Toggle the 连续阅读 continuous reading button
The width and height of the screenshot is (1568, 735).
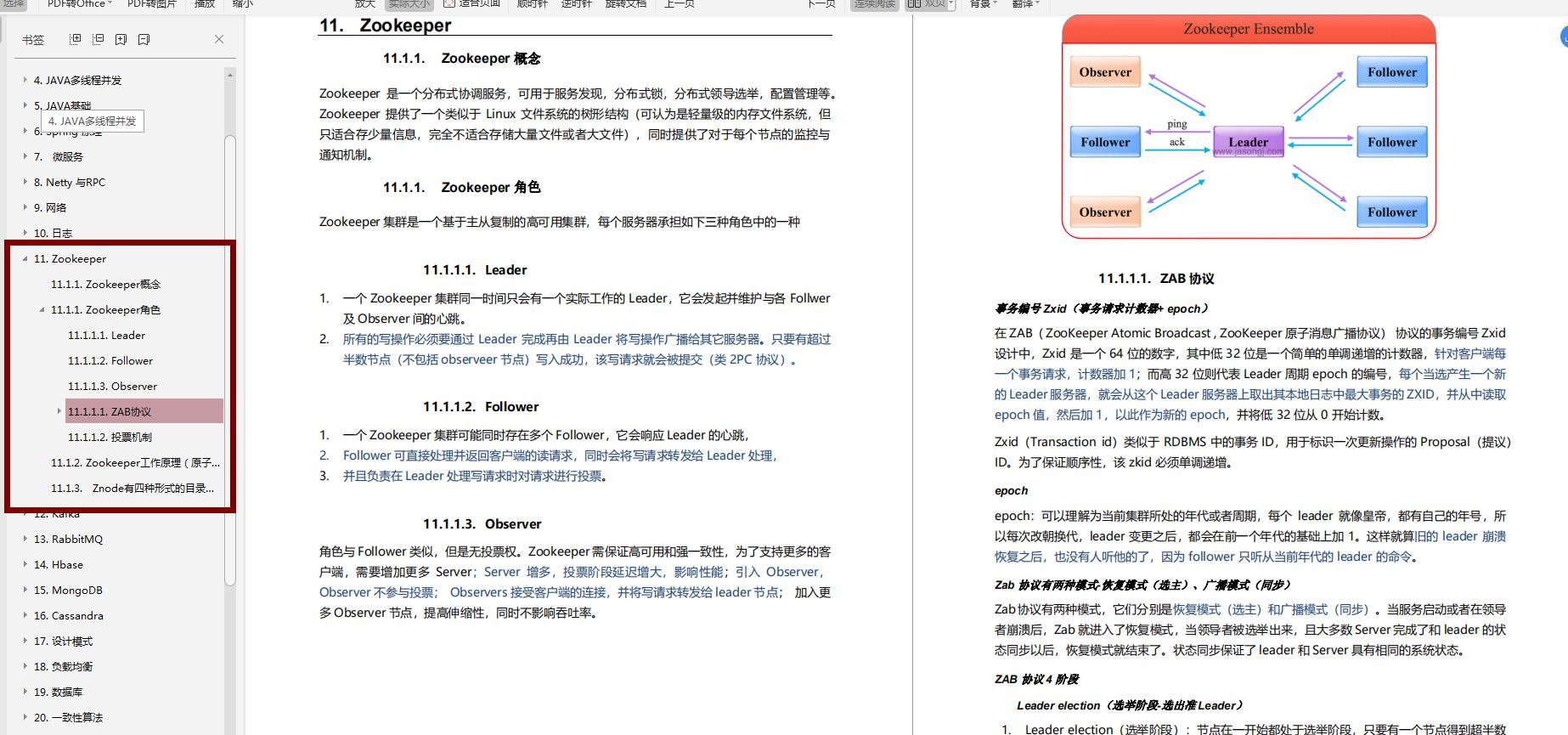[x=874, y=3]
